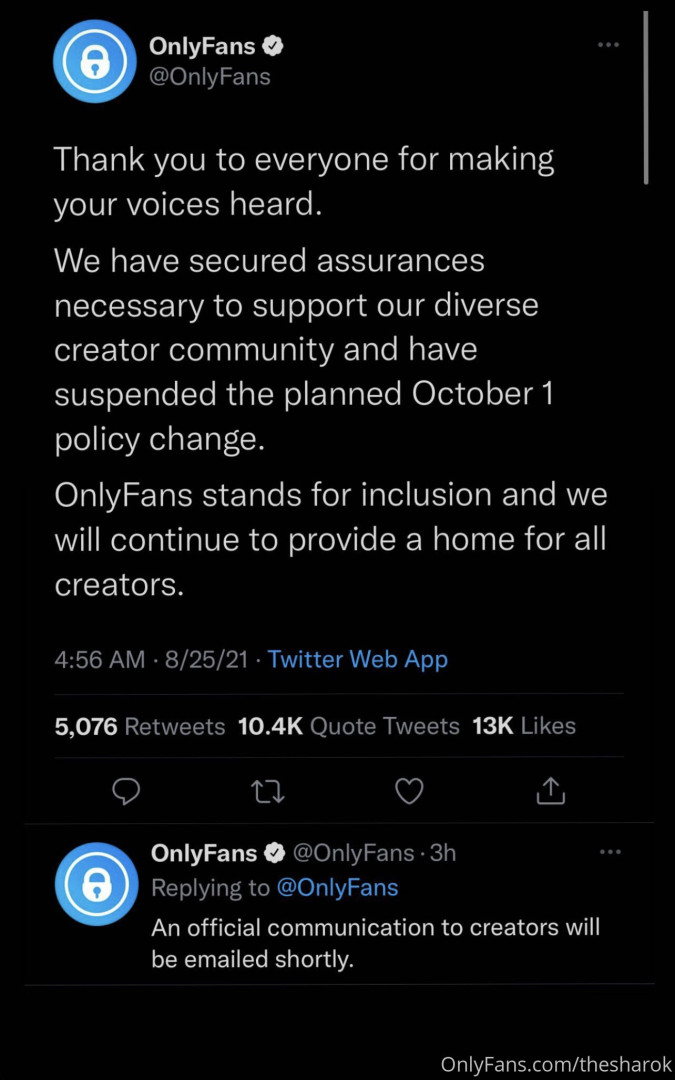Viewport: 675px width, 1080px height.
Task: Click the verified badge in the reply
Action: pos(274,853)
